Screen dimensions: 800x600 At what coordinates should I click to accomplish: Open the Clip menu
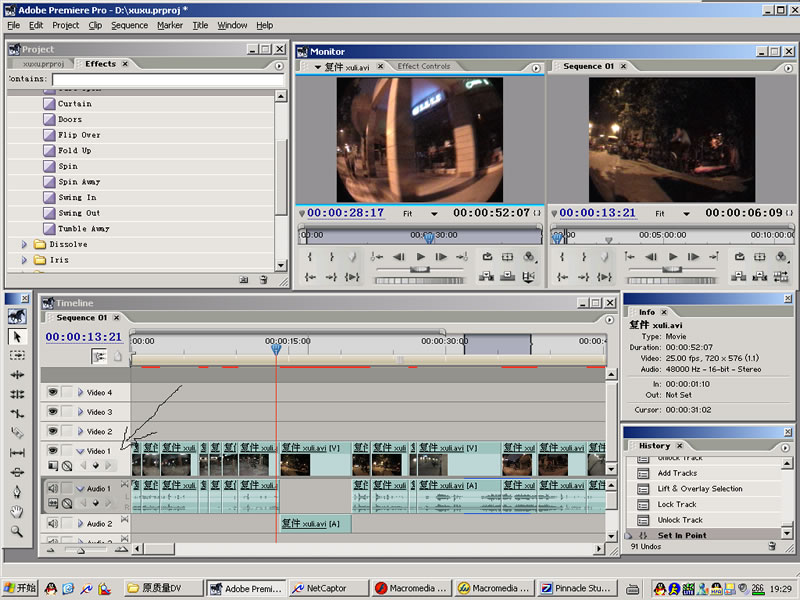point(95,25)
